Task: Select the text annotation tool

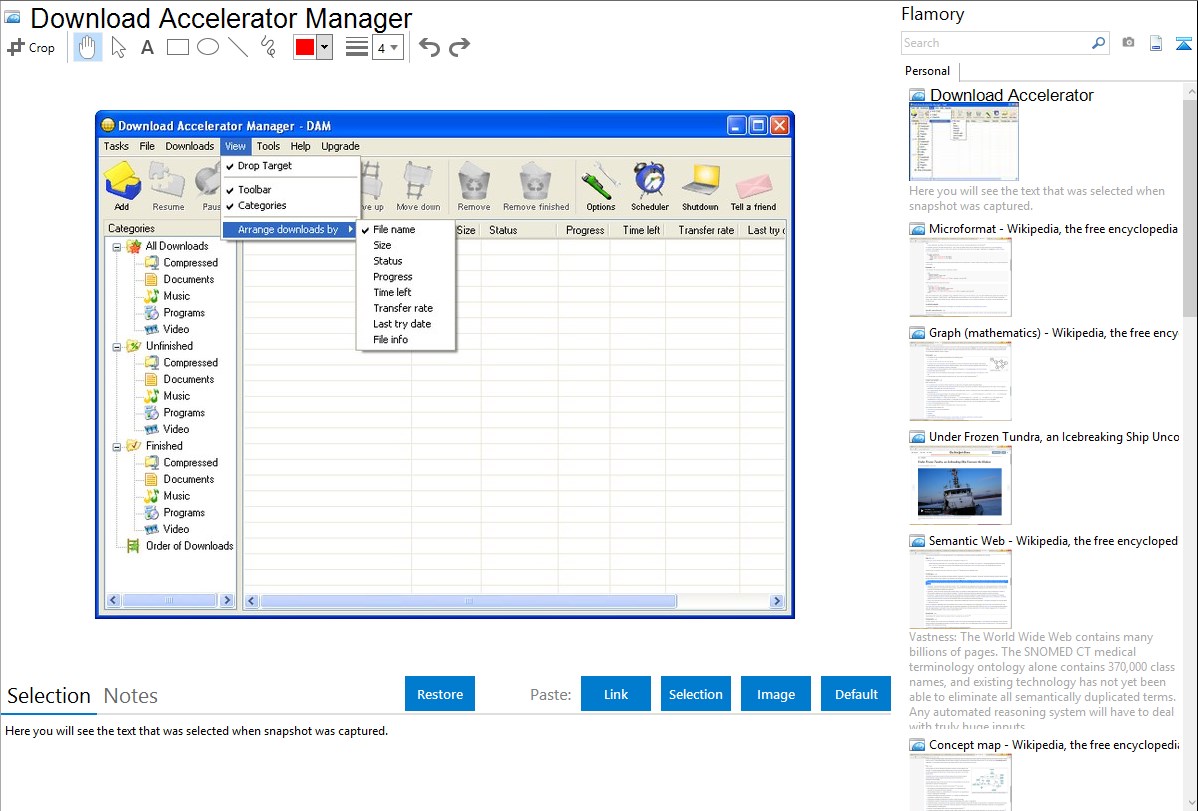Action: click(x=147, y=47)
